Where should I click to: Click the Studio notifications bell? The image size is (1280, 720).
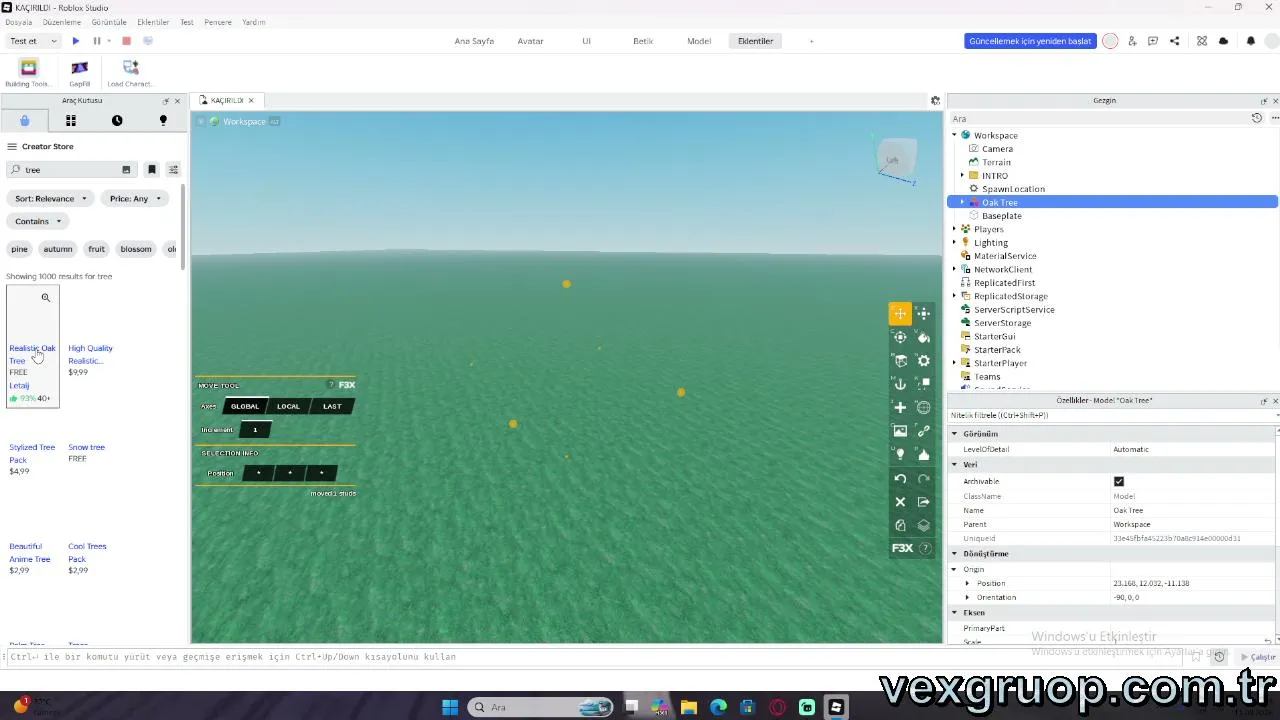click(x=1250, y=41)
